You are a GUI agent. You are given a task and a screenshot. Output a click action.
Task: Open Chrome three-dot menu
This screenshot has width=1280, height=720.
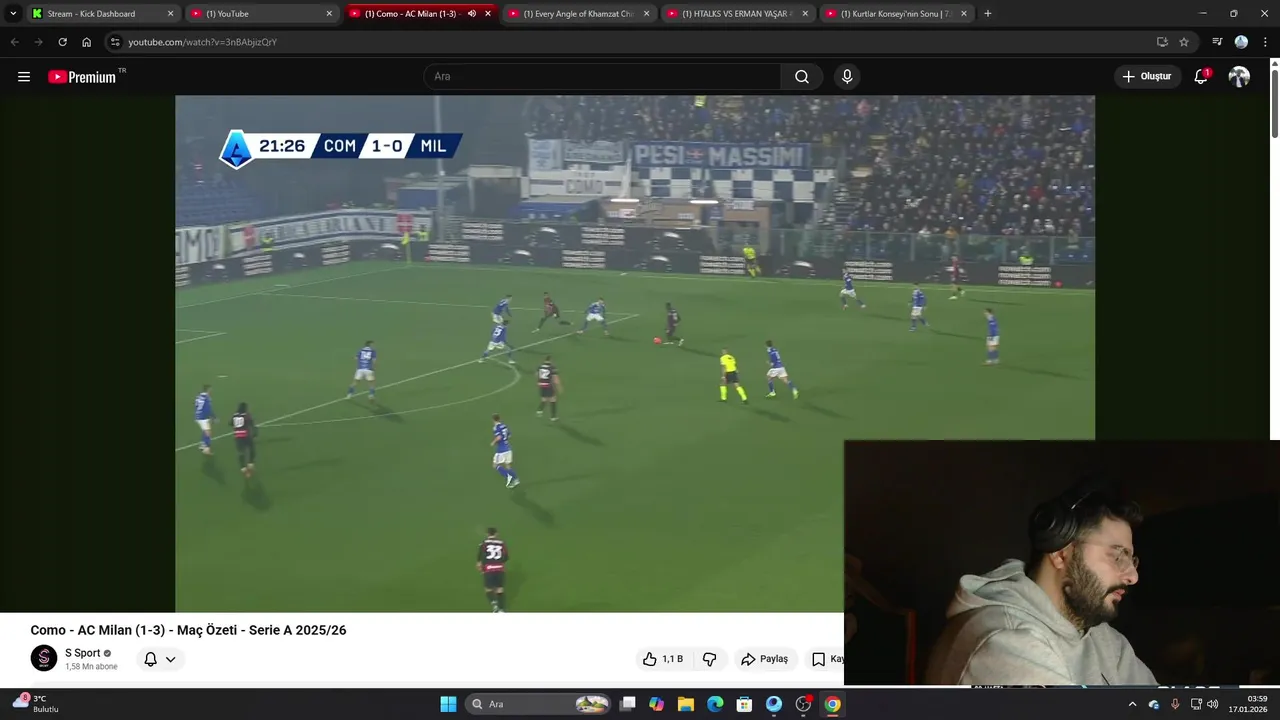(x=1266, y=42)
